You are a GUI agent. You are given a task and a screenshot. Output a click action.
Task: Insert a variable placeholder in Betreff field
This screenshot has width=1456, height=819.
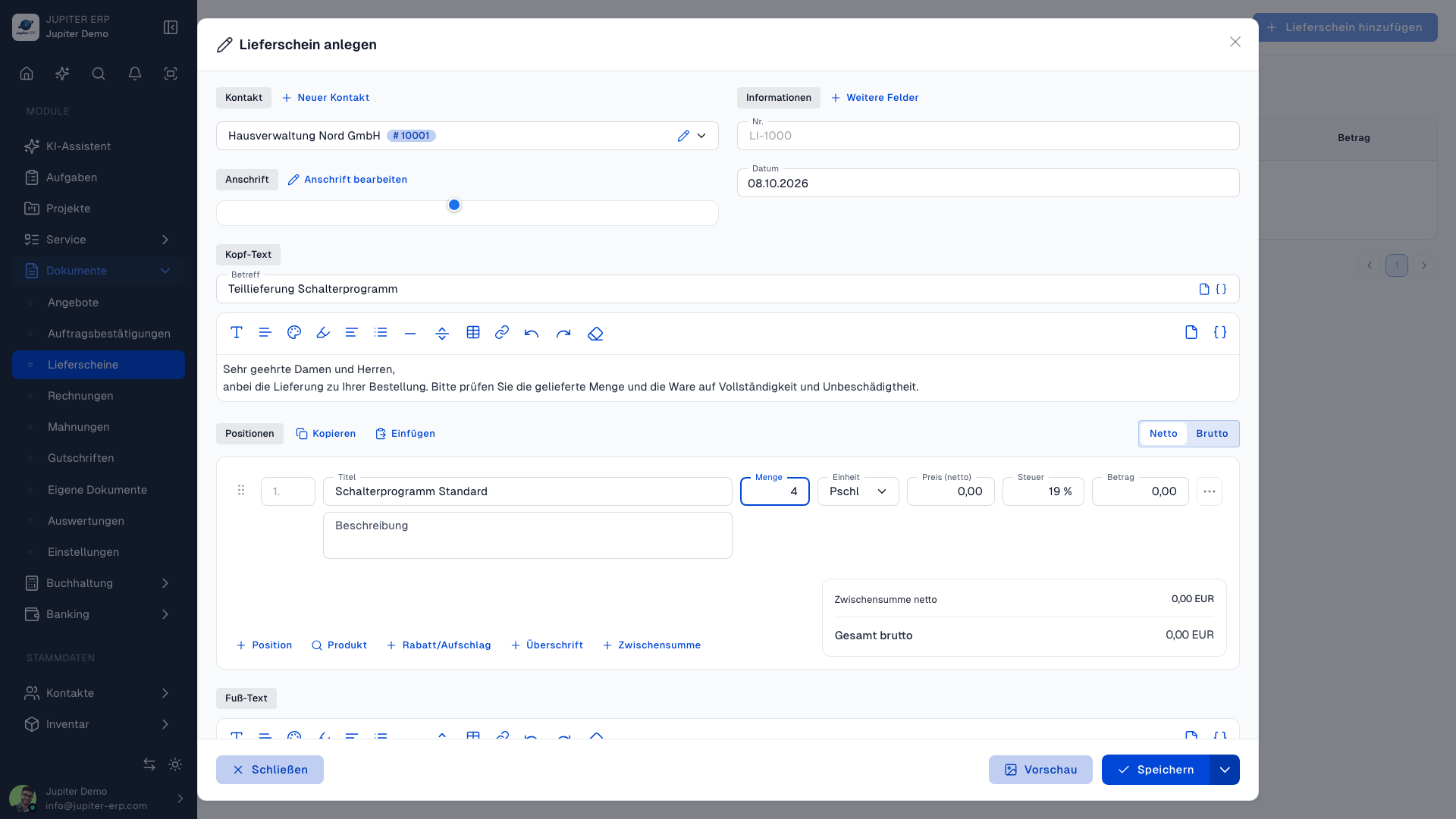(1221, 289)
